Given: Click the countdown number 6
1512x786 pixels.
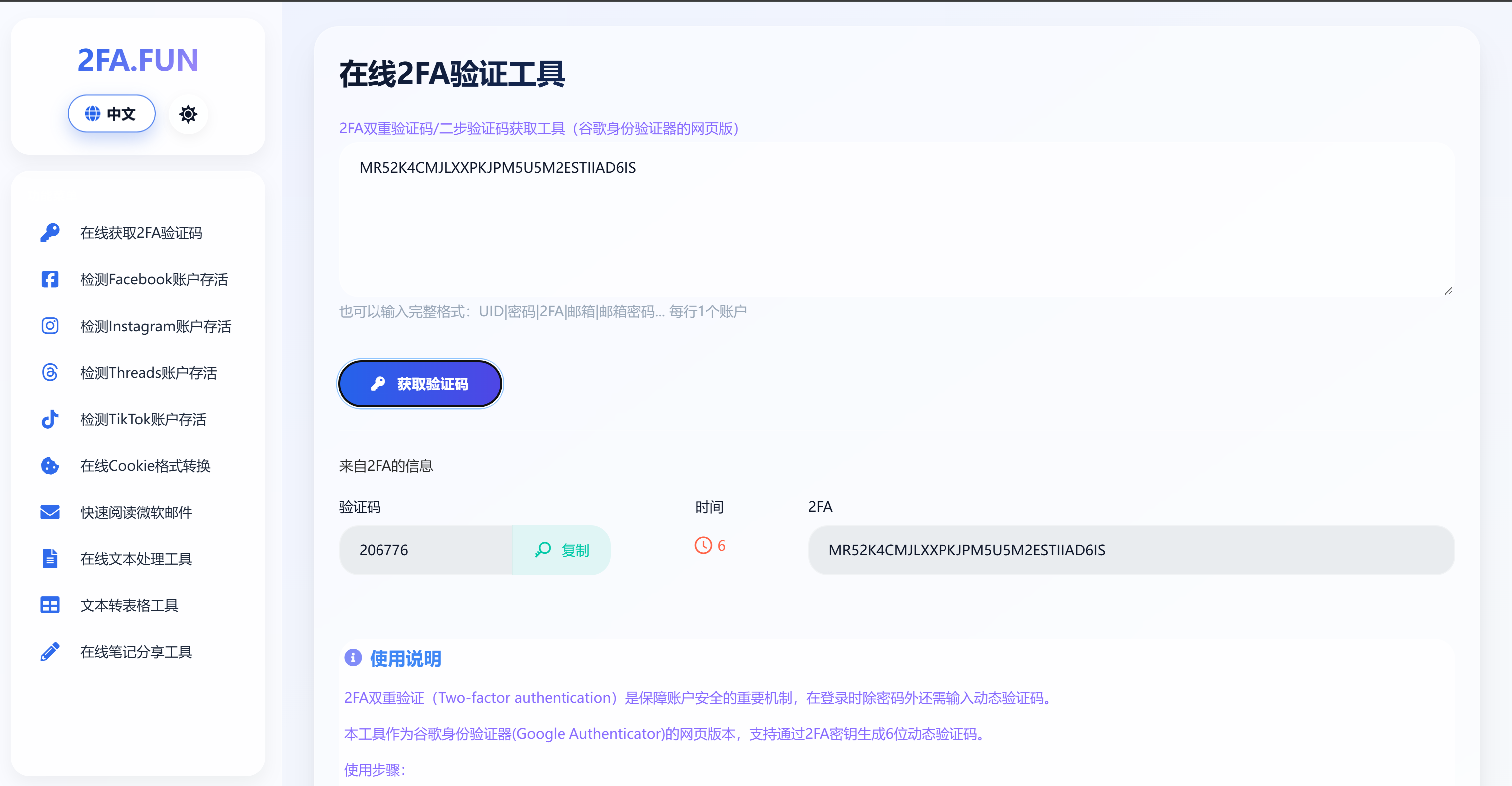Looking at the screenshot, I should [x=722, y=546].
